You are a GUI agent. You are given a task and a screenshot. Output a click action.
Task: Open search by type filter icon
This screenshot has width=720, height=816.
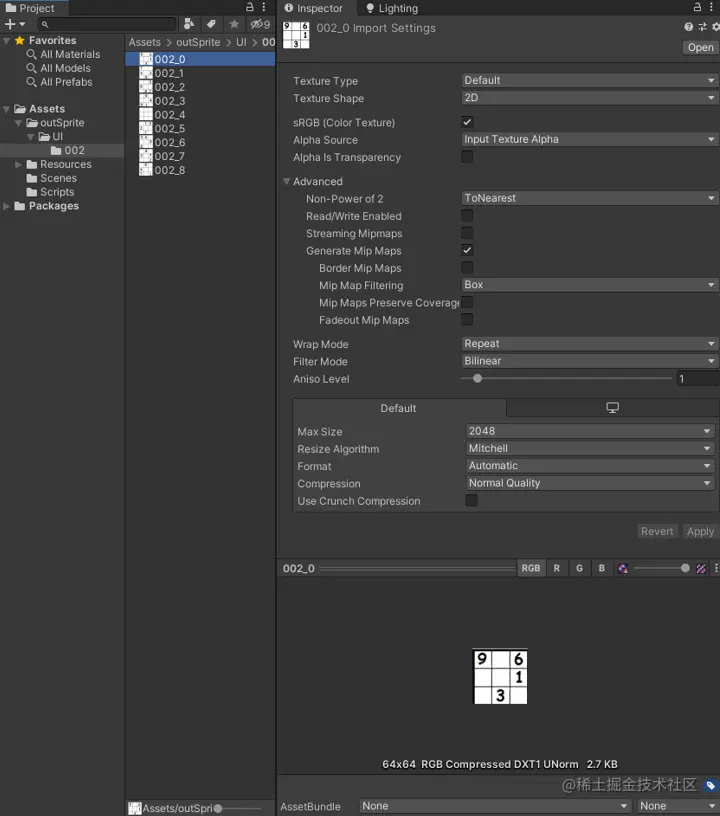[x=189, y=24]
